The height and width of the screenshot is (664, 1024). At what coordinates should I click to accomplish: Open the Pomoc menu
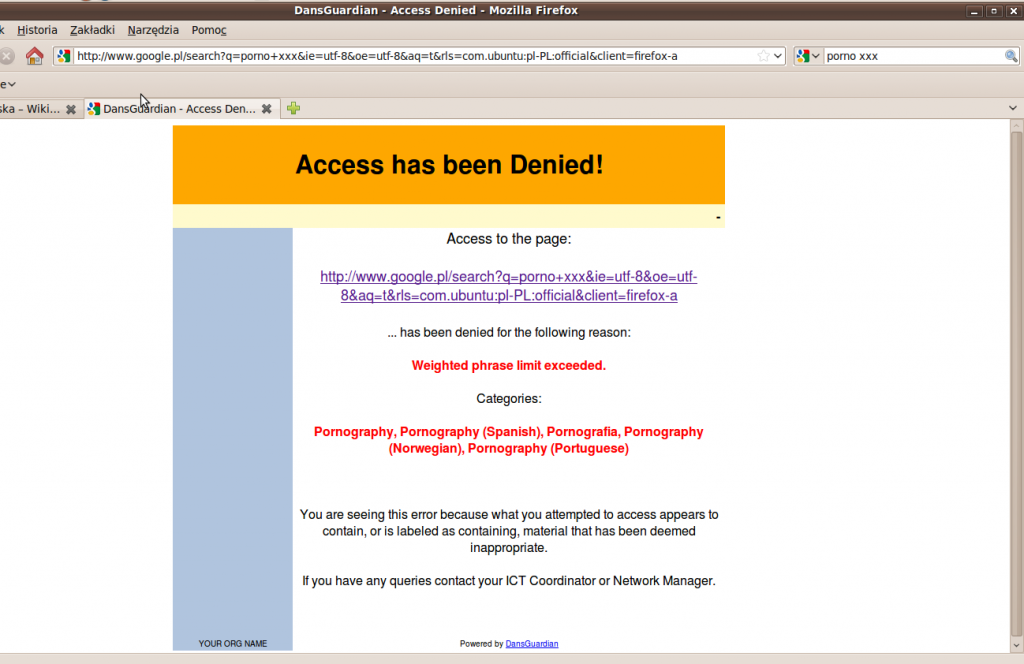(209, 30)
